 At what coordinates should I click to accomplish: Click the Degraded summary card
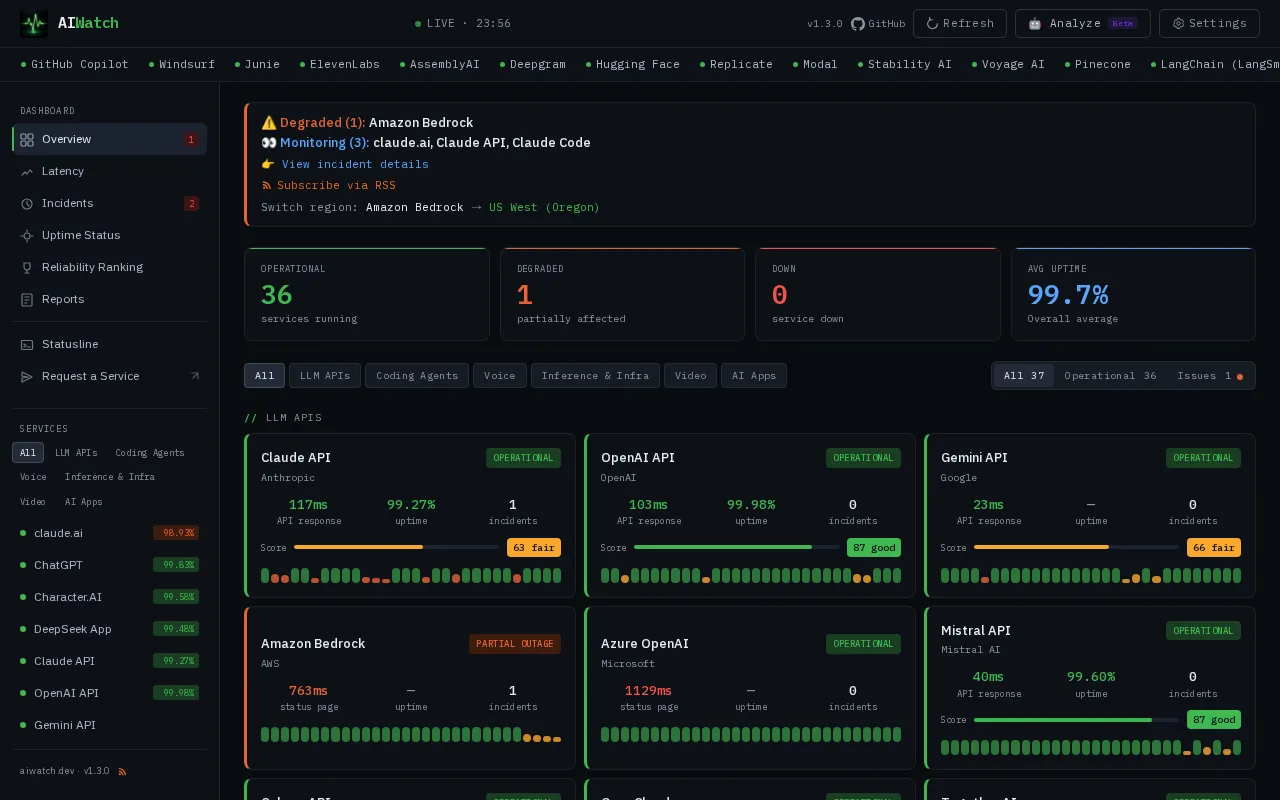622,294
